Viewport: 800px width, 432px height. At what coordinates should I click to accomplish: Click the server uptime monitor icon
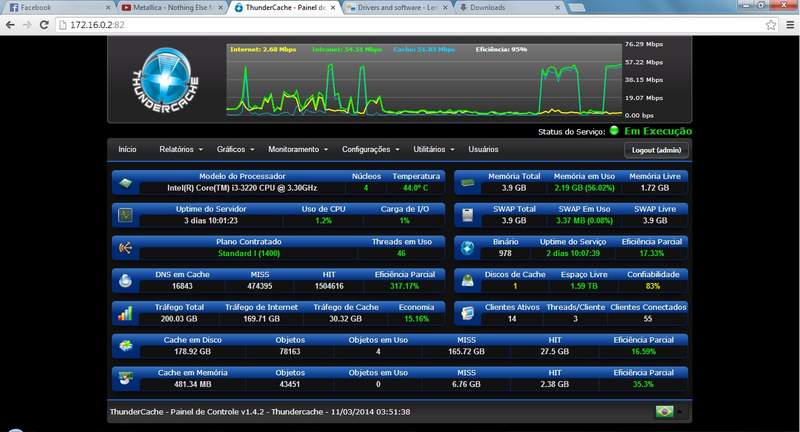(x=125, y=215)
